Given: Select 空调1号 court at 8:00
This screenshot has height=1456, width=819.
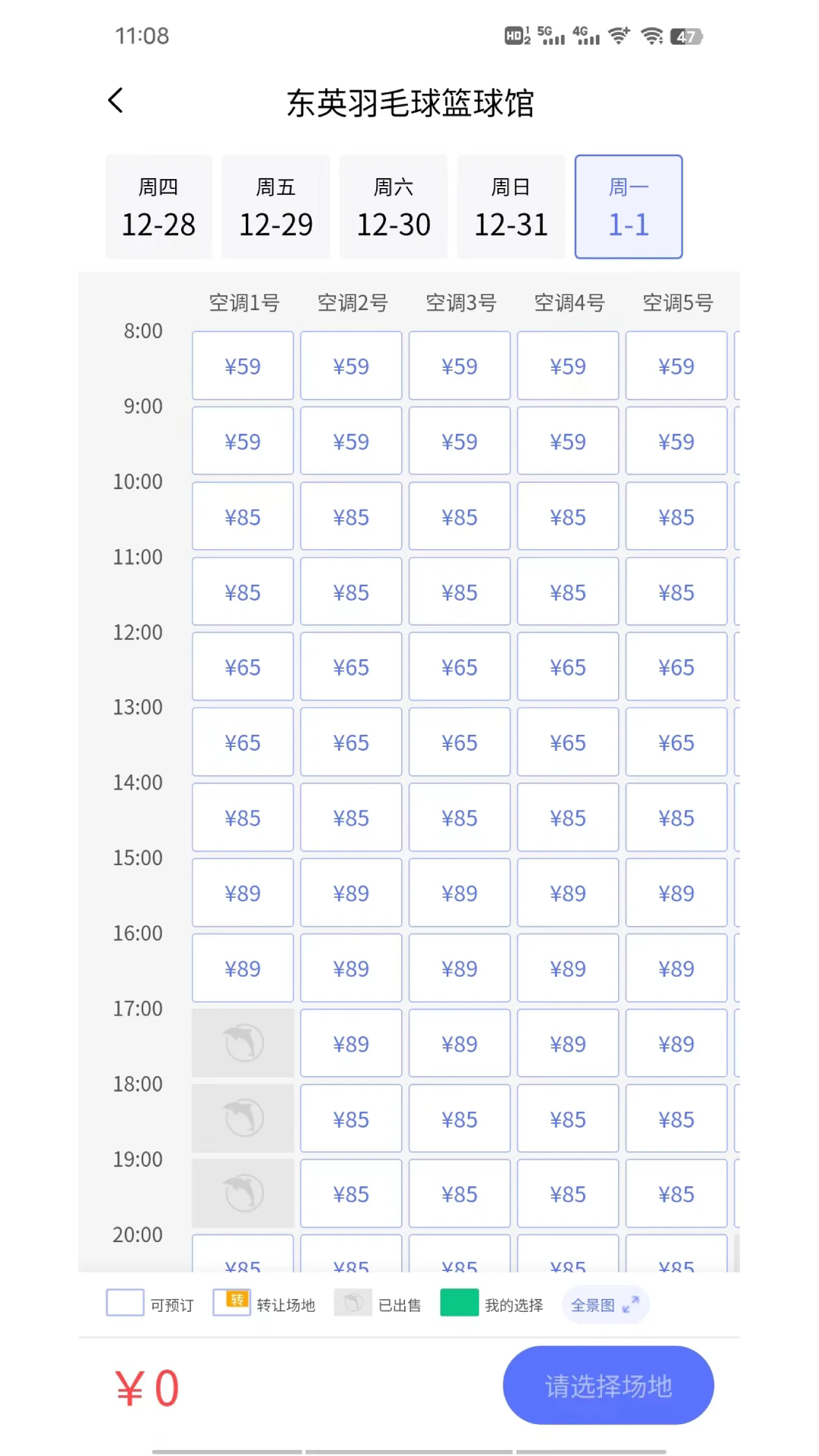Looking at the screenshot, I should [243, 366].
